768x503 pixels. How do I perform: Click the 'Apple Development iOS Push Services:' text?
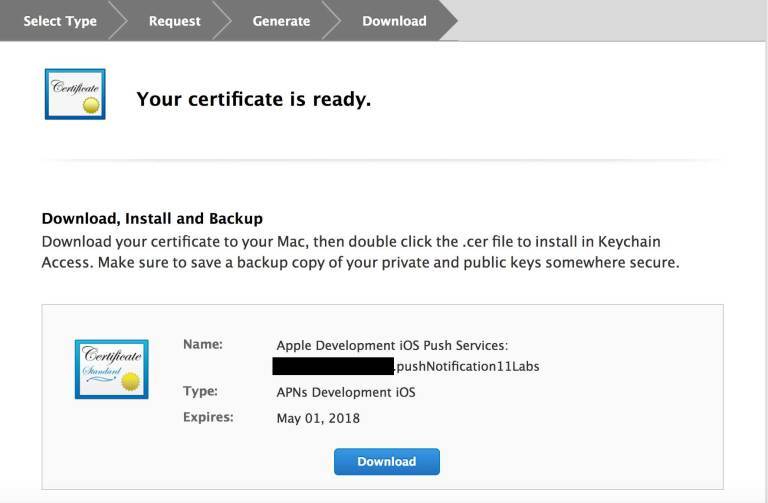tap(392, 345)
